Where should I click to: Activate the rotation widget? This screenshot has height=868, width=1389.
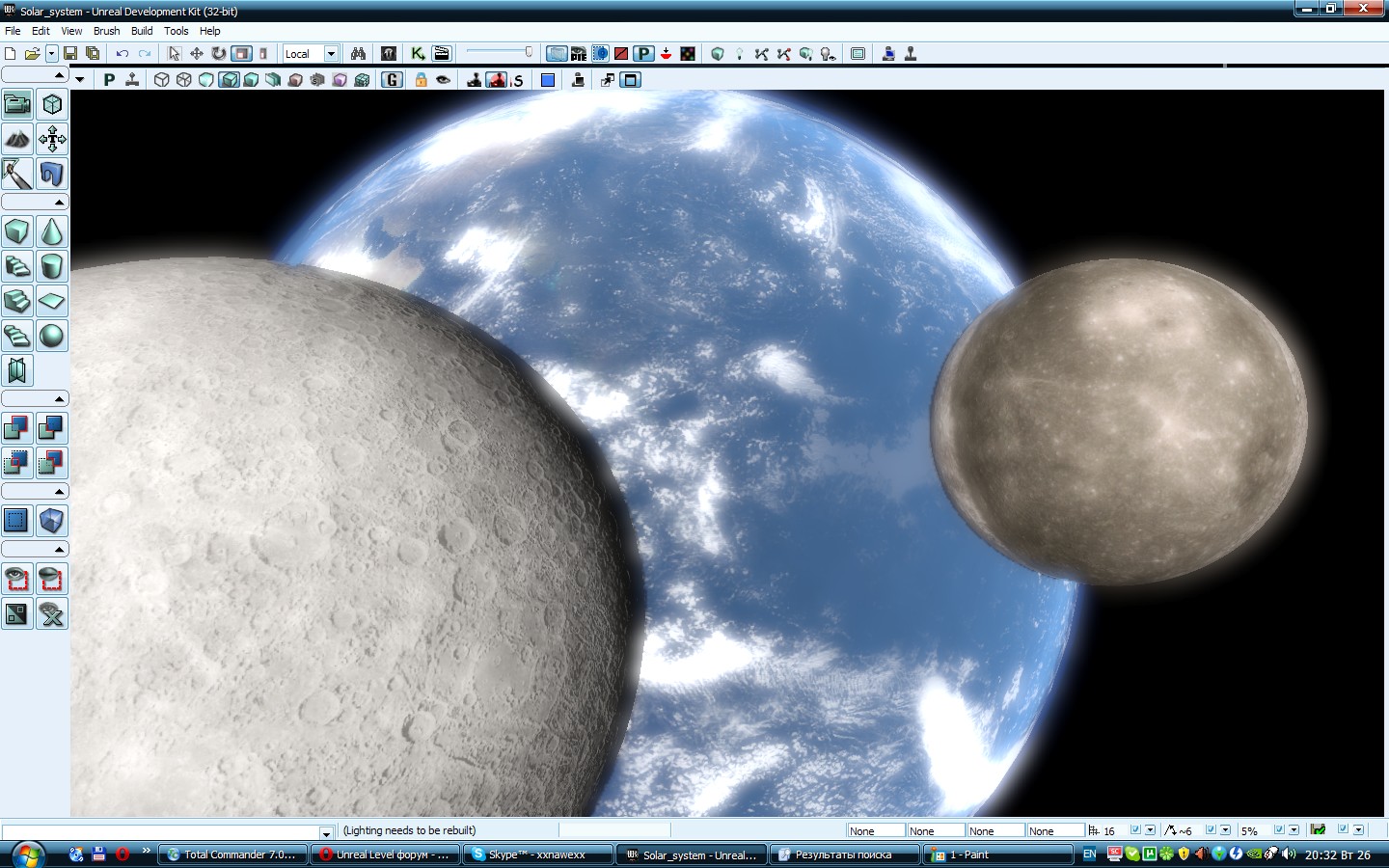point(219,54)
